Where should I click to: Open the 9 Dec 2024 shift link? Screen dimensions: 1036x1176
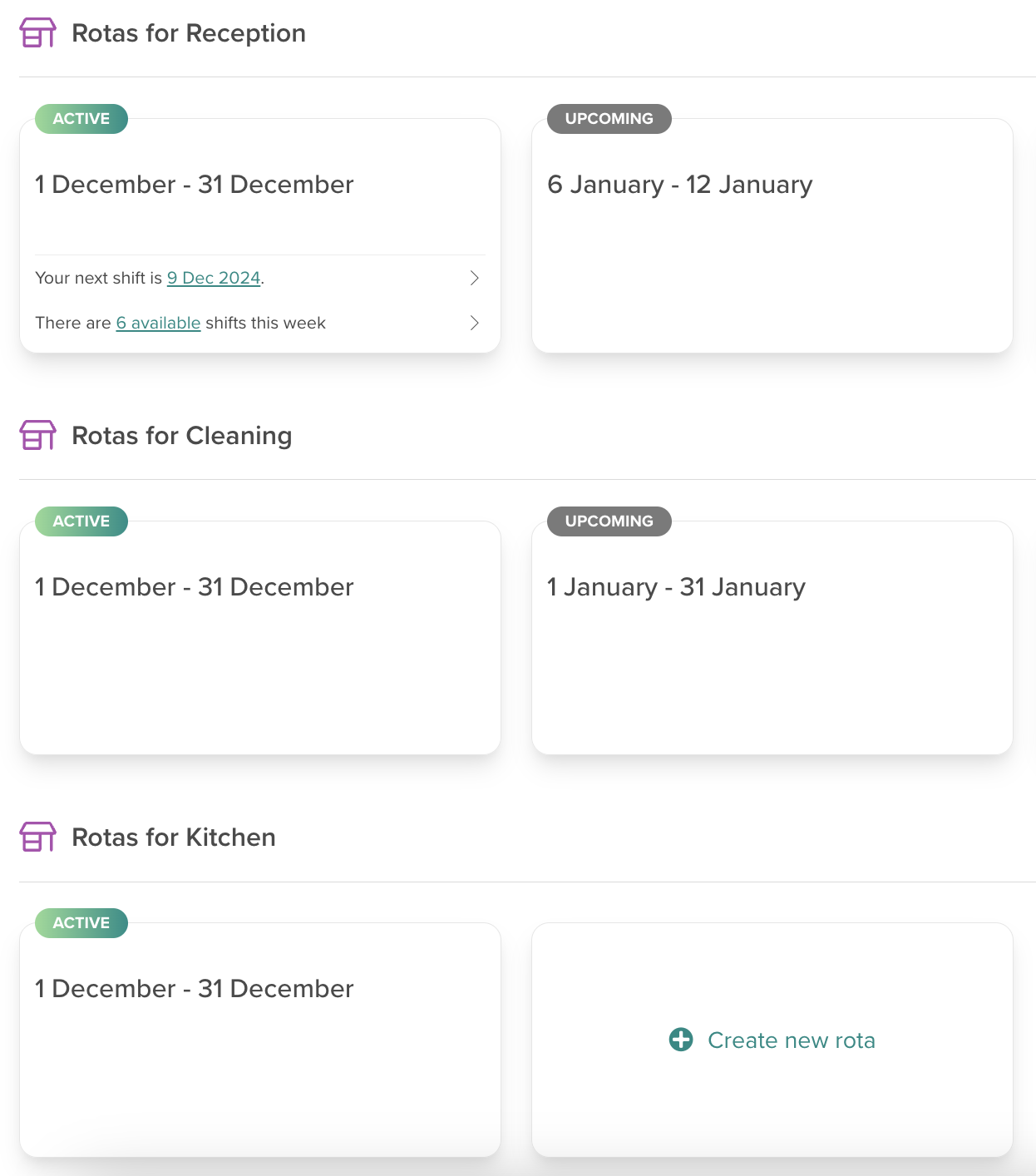(x=214, y=278)
